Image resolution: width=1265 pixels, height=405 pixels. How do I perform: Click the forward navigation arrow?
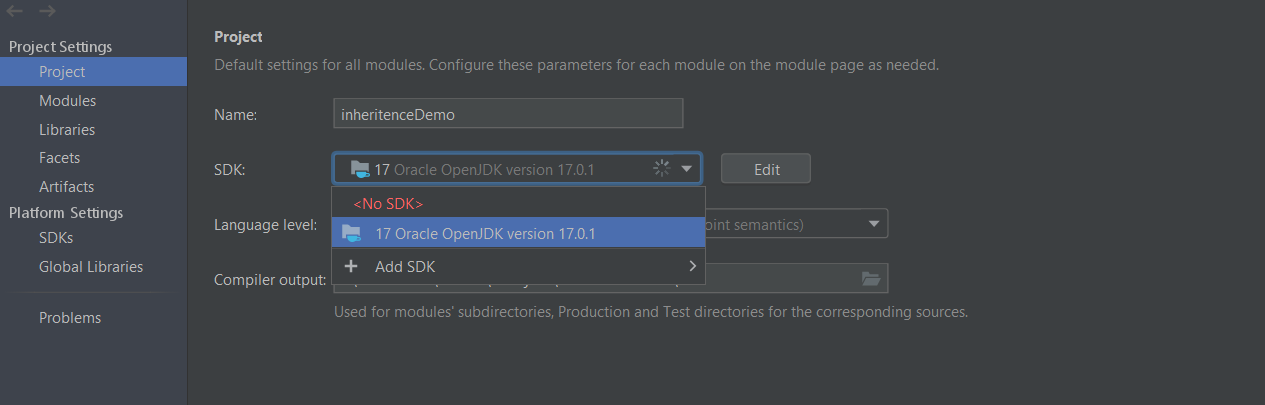(47, 11)
